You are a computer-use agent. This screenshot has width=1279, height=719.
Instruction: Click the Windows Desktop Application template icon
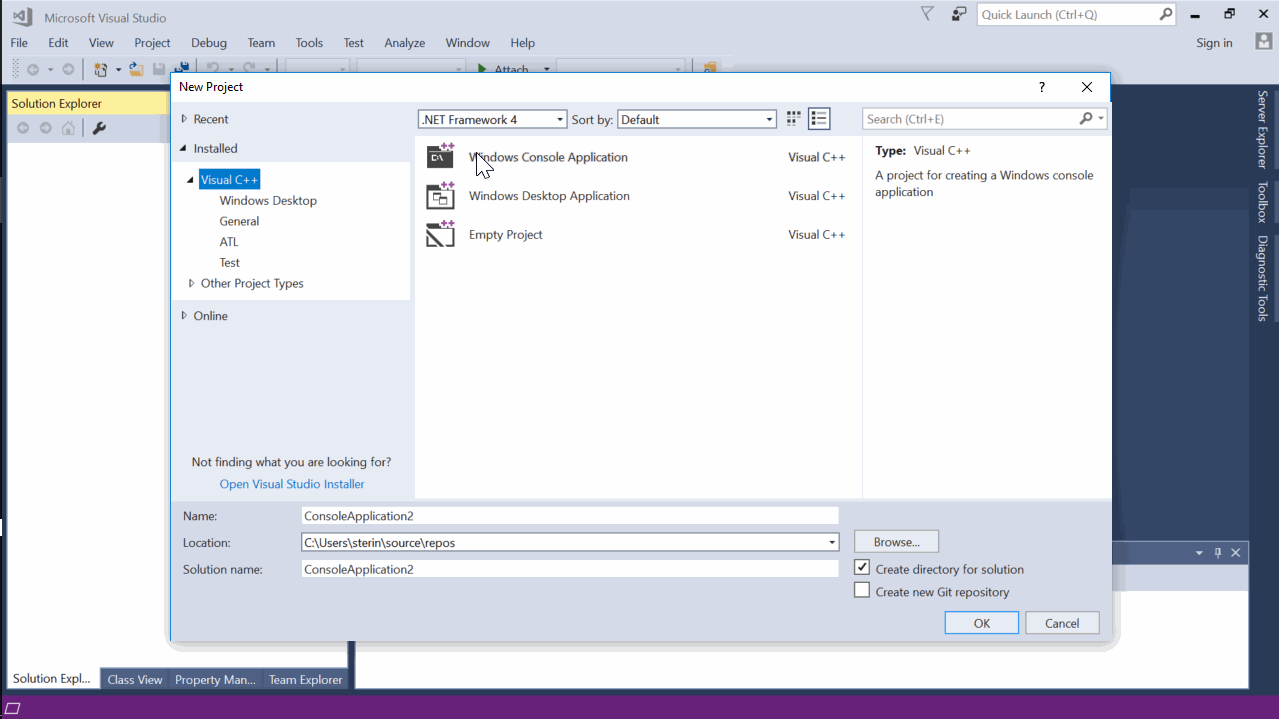440,195
